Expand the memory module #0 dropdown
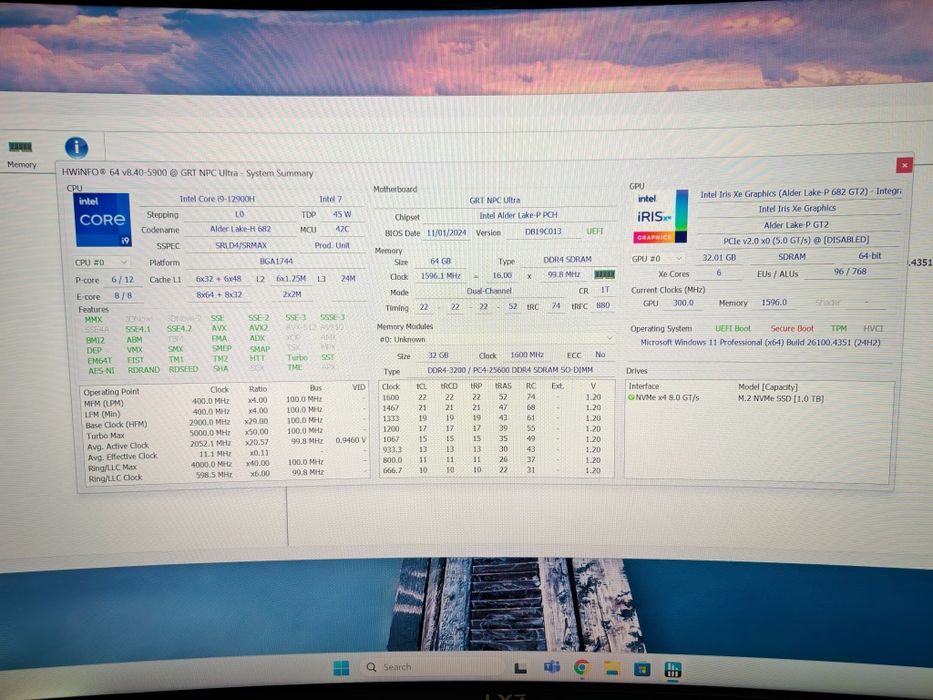 tap(496, 339)
